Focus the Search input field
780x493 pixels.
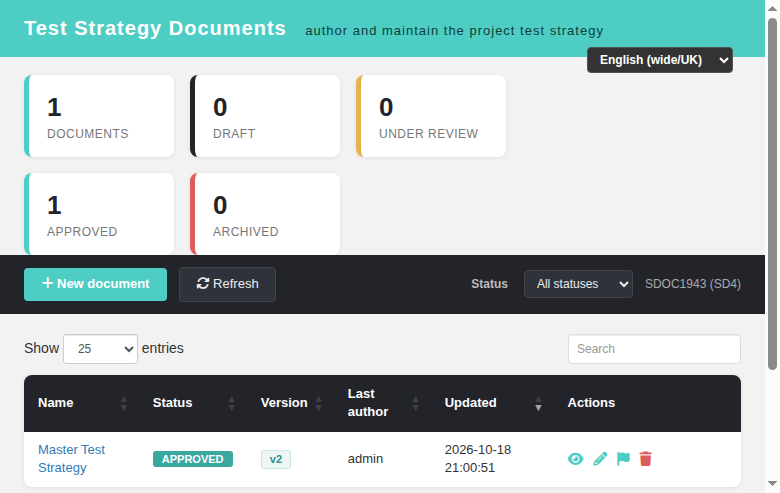[654, 349]
